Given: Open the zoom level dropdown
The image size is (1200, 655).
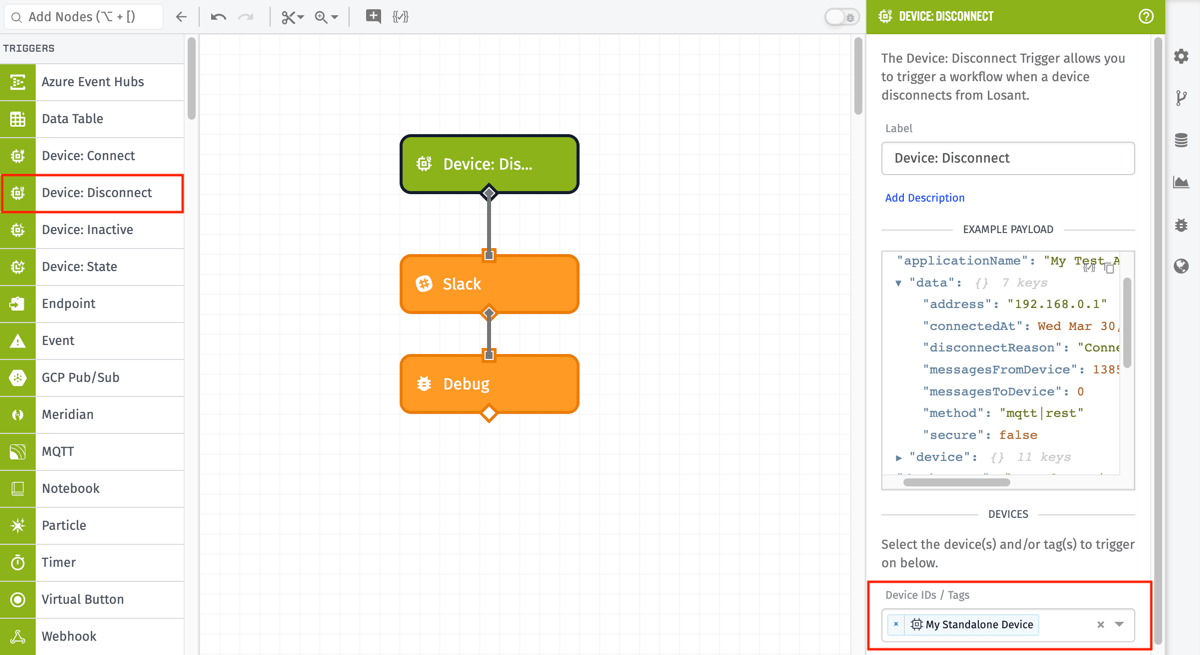Looking at the screenshot, I should (326, 17).
